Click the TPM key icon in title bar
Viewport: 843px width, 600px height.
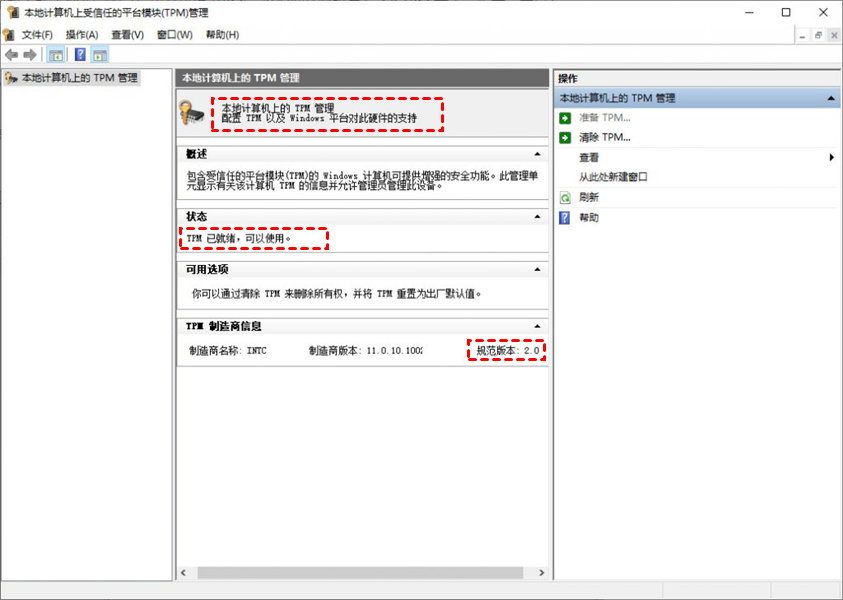(12, 12)
